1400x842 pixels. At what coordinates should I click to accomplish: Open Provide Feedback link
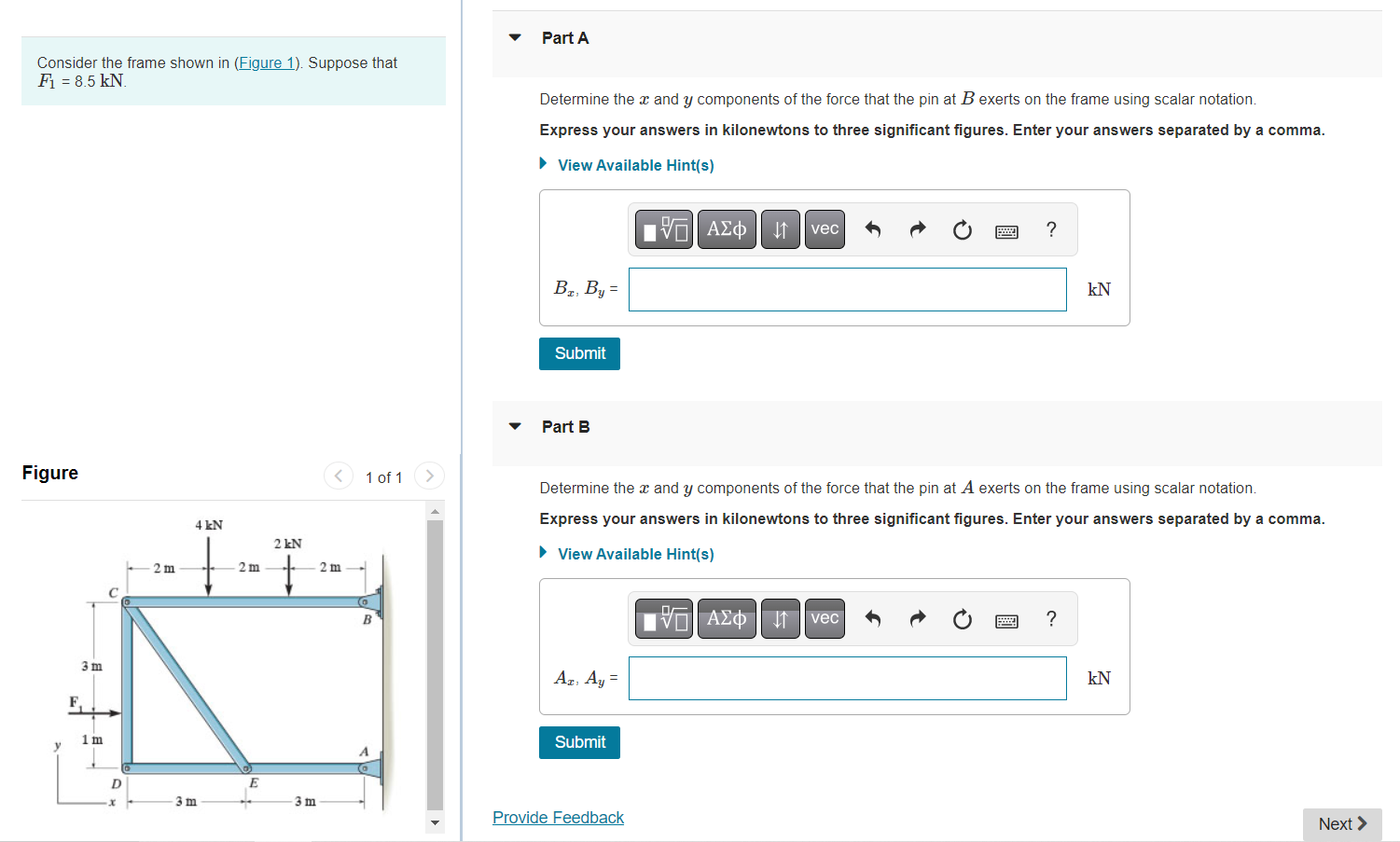(558, 818)
